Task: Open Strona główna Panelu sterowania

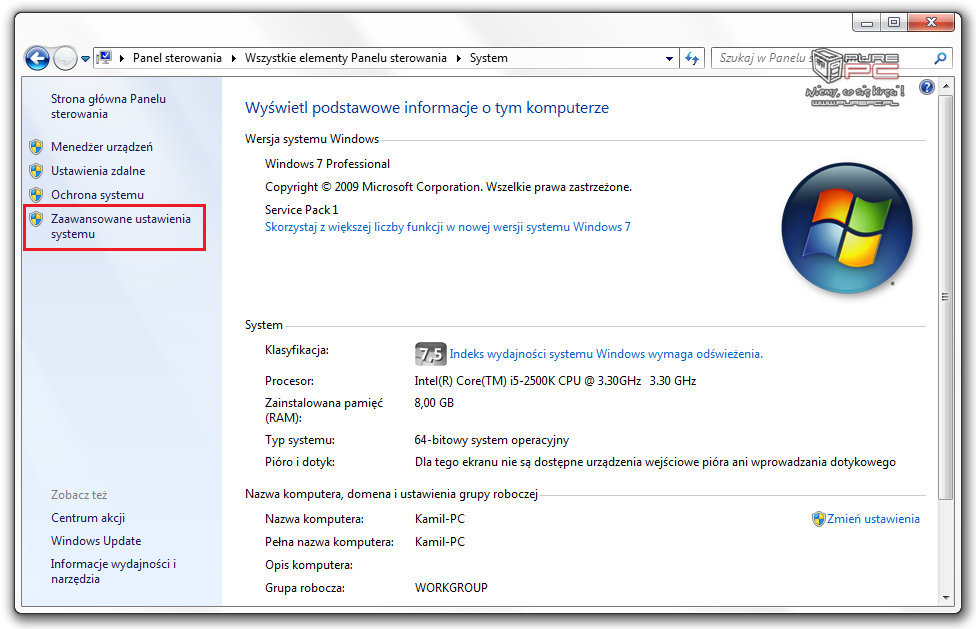Action: pyautogui.click(x=108, y=106)
